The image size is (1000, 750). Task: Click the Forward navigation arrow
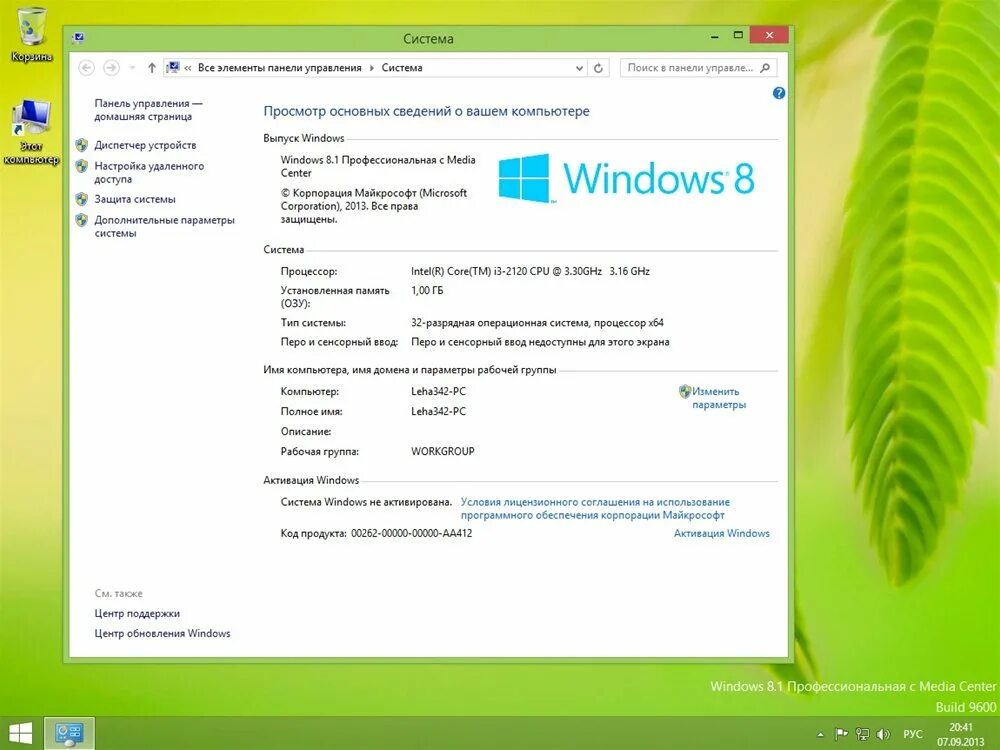click(x=111, y=68)
